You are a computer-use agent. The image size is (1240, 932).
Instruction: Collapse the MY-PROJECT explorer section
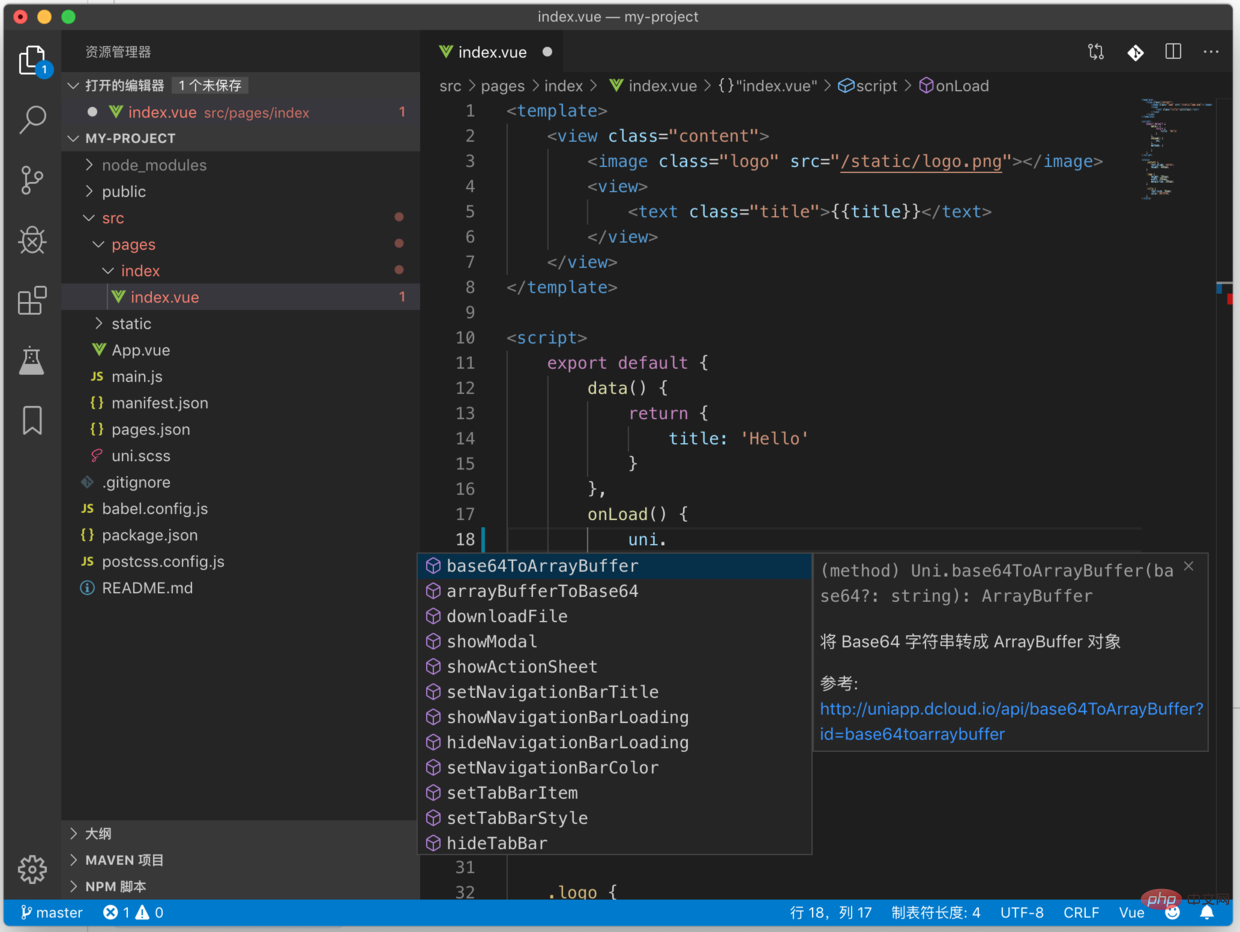coord(129,138)
